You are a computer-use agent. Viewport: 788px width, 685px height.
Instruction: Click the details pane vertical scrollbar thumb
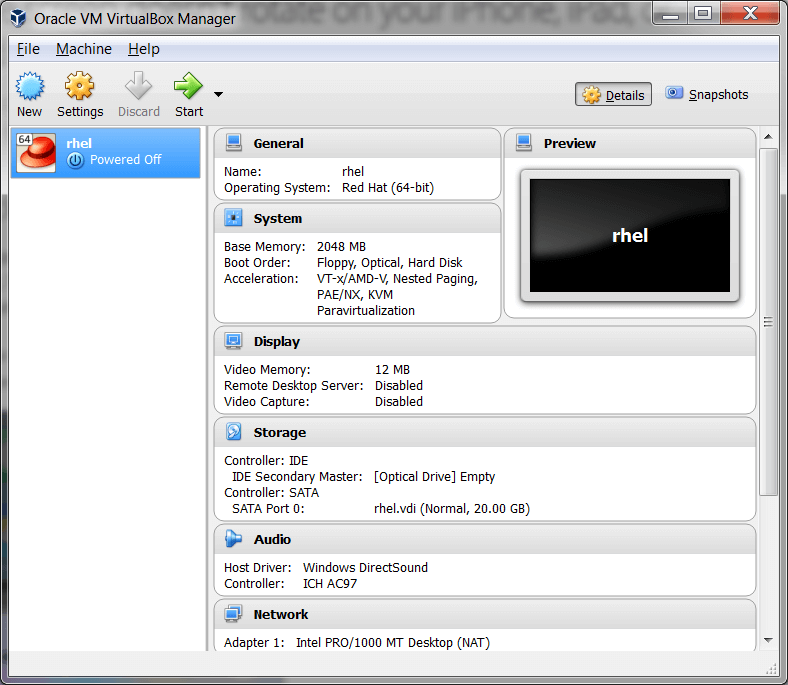point(768,322)
